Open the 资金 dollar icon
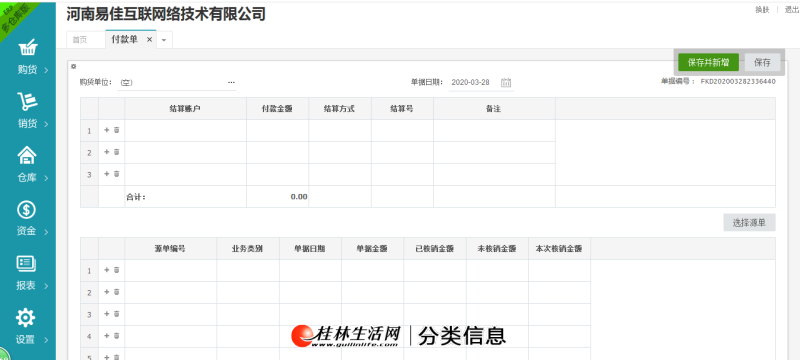Screen dimensions: 800x360 pyautogui.click(x=26, y=210)
